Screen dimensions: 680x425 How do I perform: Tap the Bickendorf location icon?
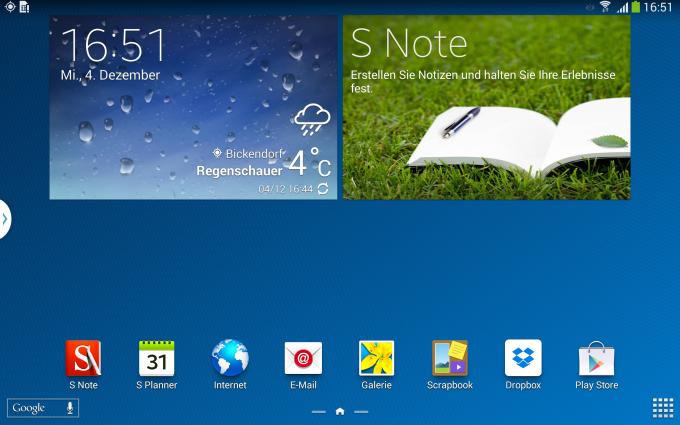217,153
